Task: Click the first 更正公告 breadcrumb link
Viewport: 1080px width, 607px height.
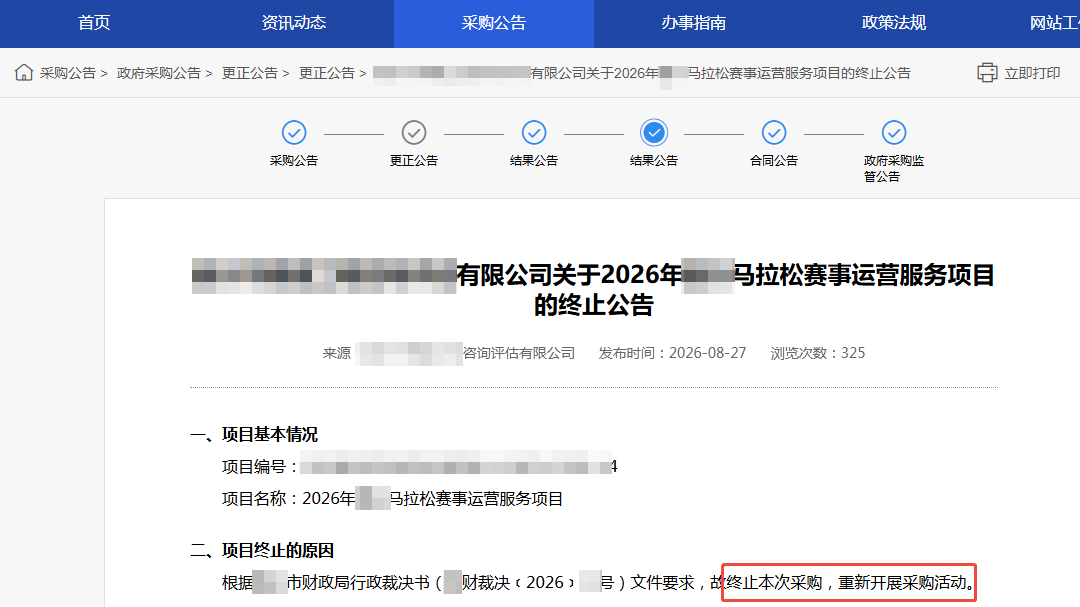Action: (x=249, y=73)
